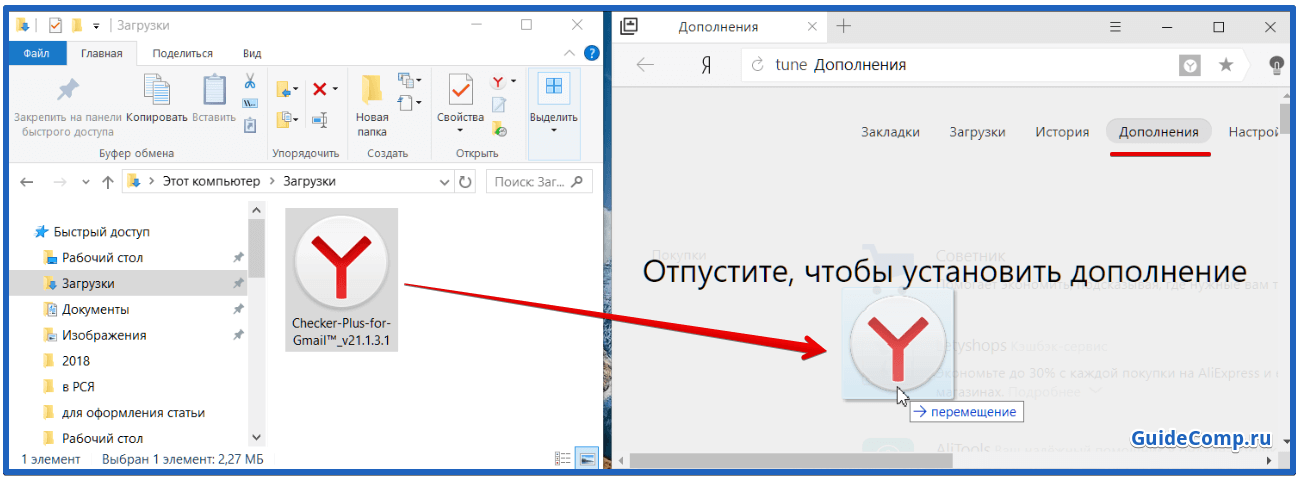
Task: Click the scissors Cut icon in Explorer ribbon
Action: 250,82
